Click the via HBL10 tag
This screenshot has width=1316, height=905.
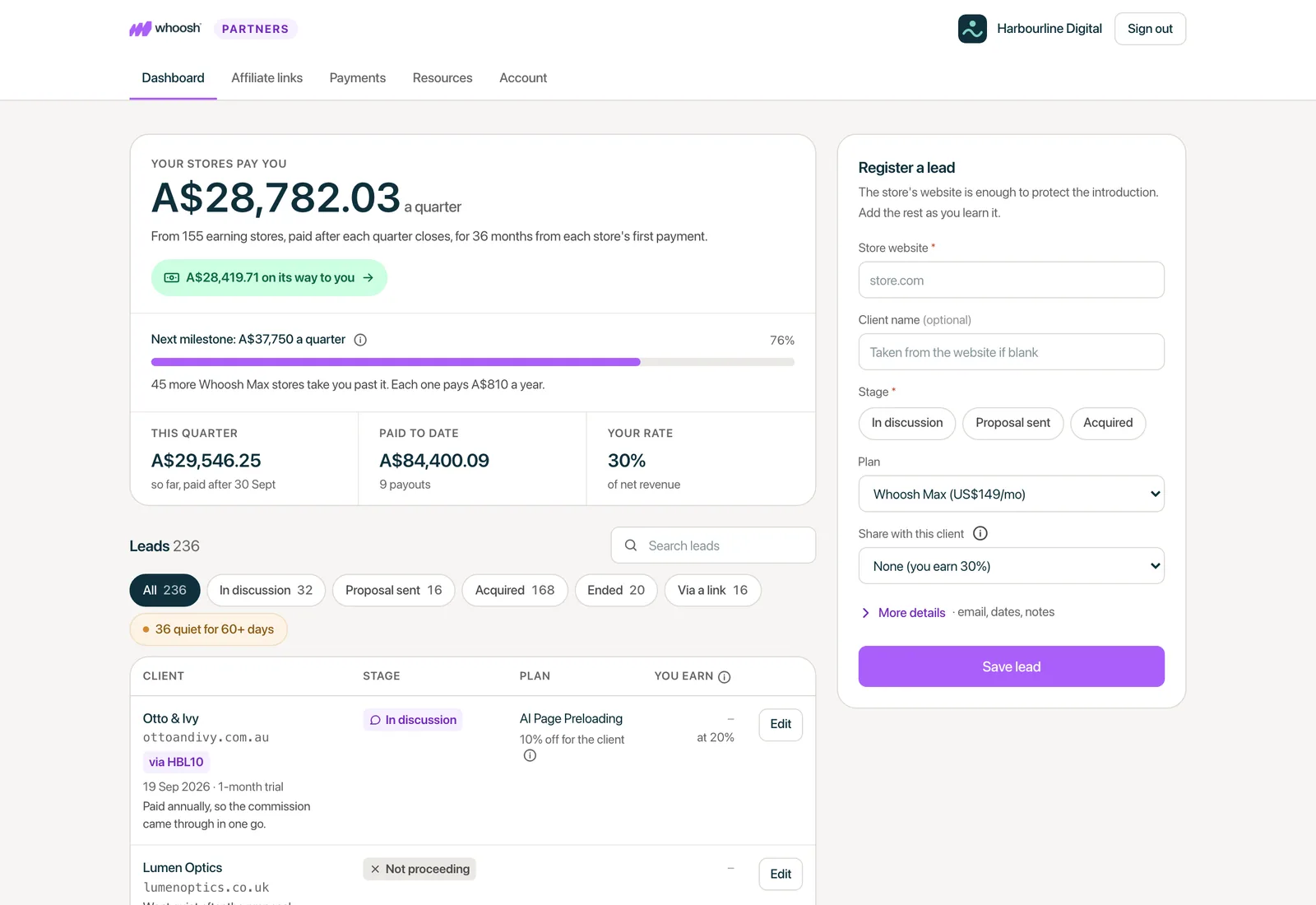(x=176, y=762)
